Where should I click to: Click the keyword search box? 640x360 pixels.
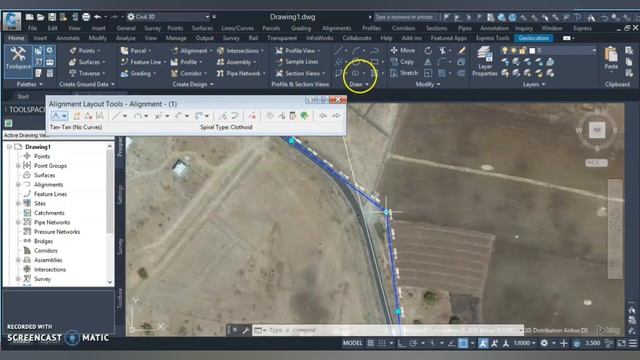404,17
